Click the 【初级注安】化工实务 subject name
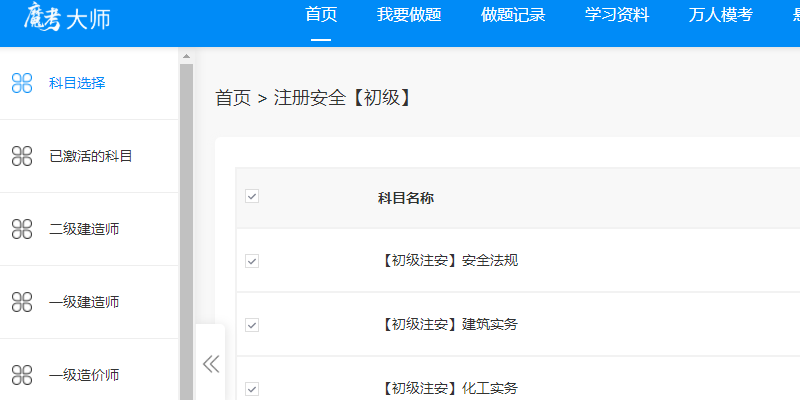This screenshot has width=800, height=400. pyautogui.click(x=448, y=388)
